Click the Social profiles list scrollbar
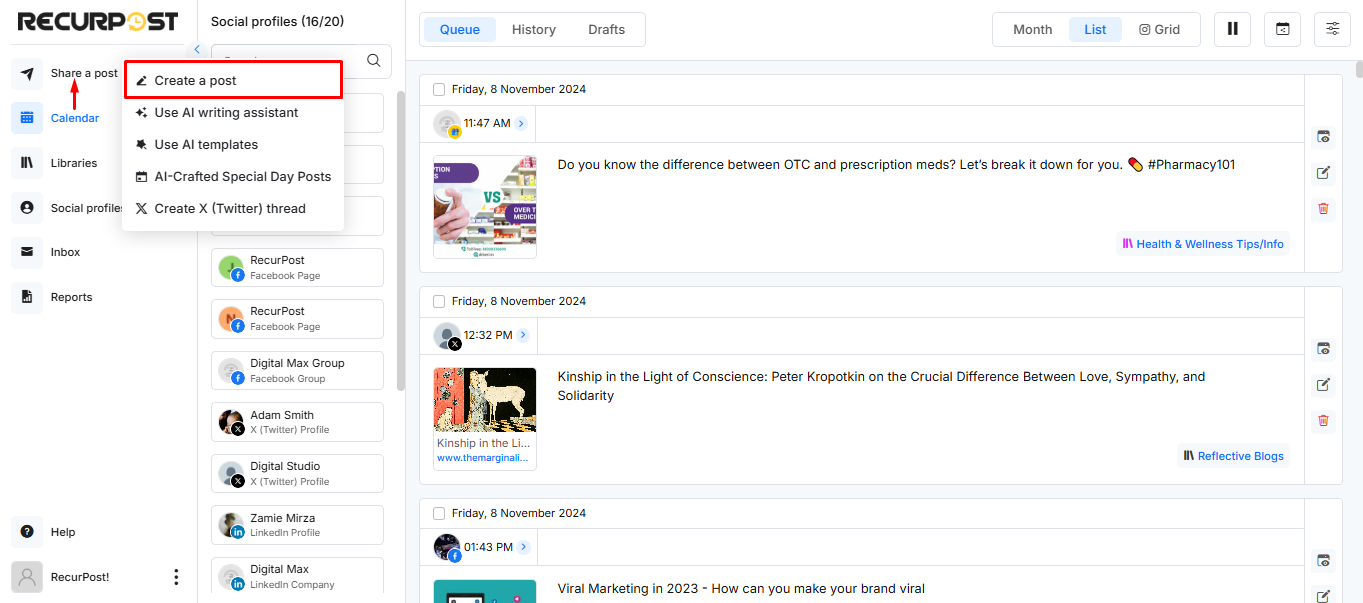The height and width of the screenshot is (603, 1363). point(401,240)
